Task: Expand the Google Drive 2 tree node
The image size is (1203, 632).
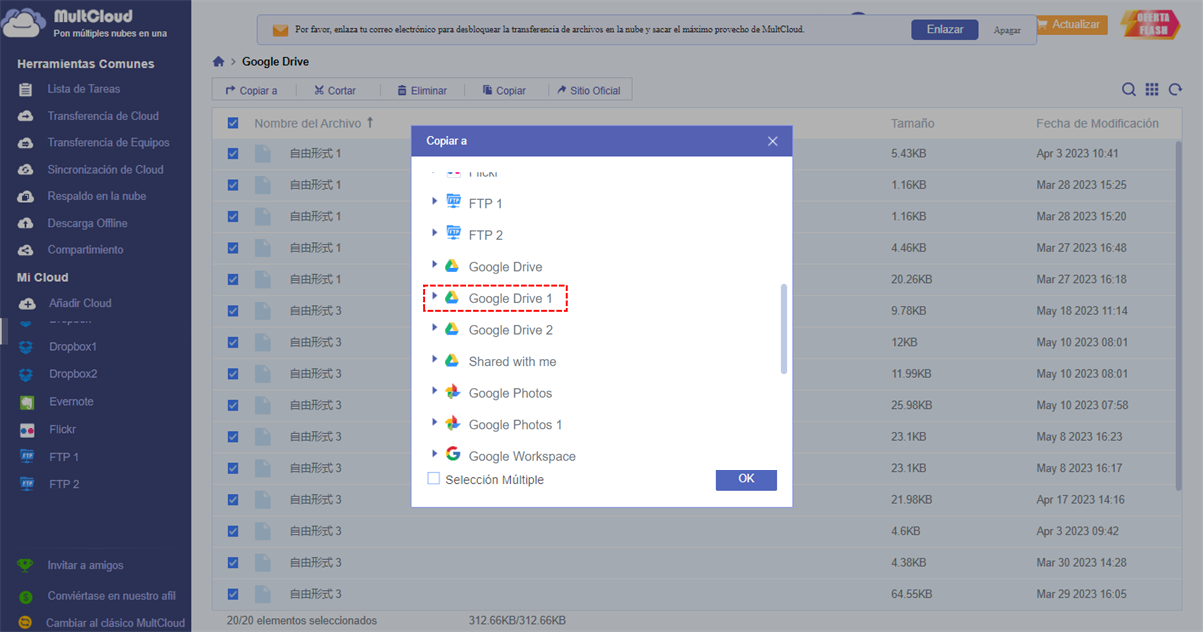Action: 435,328
